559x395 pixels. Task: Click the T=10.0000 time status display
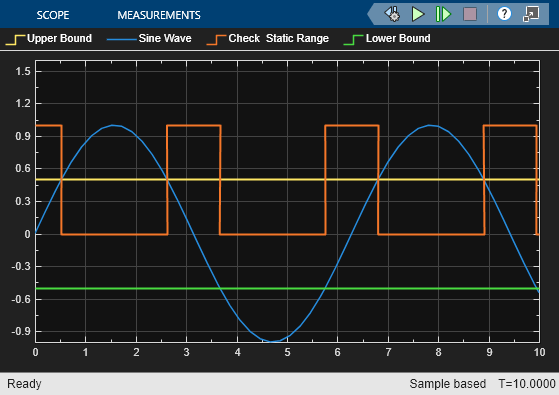click(x=527, y=384)
